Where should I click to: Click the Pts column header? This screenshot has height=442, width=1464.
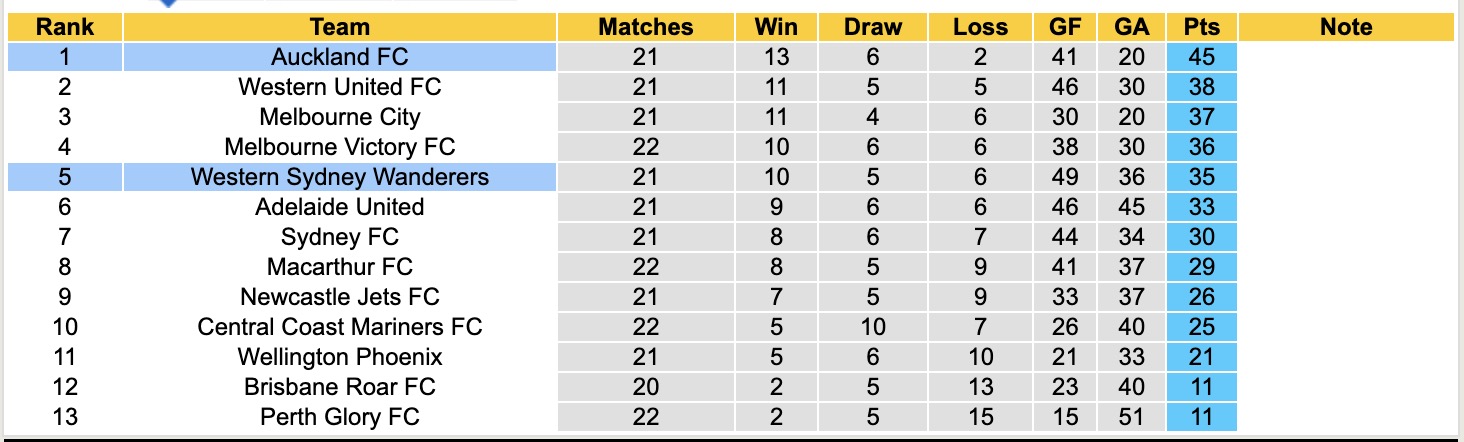(x=1201, y=27)
